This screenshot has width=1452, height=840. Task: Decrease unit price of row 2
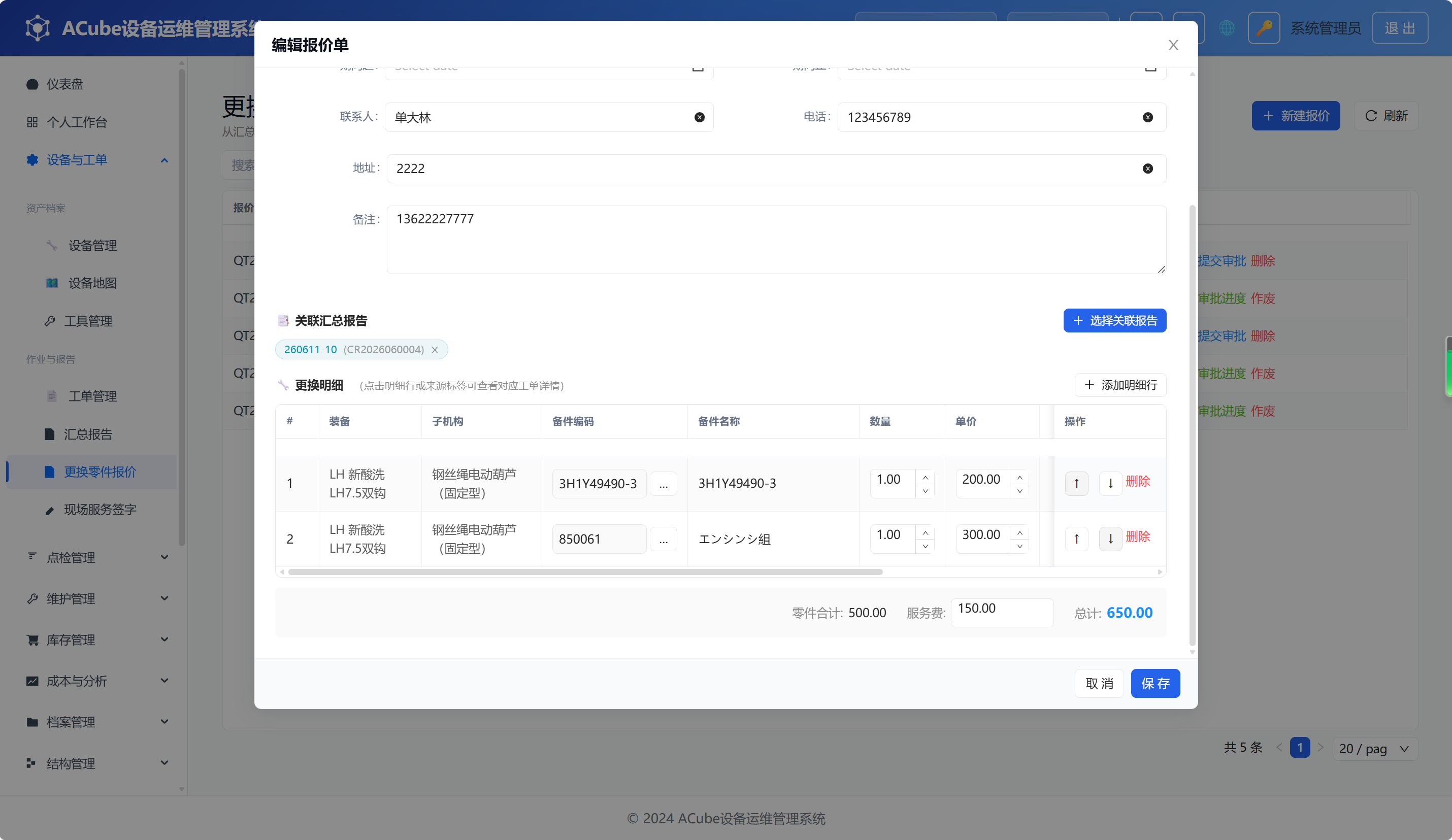(x=1019, y=546)
